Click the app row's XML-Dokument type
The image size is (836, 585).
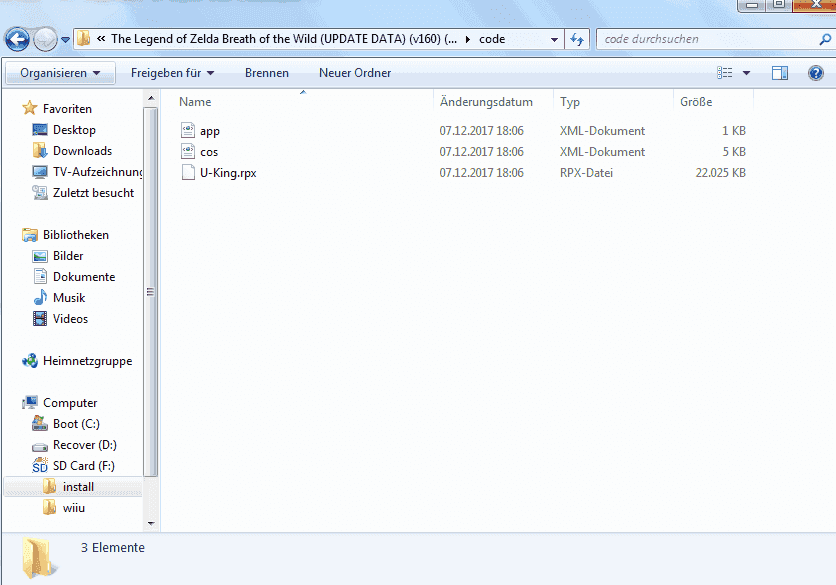(602, 131)
